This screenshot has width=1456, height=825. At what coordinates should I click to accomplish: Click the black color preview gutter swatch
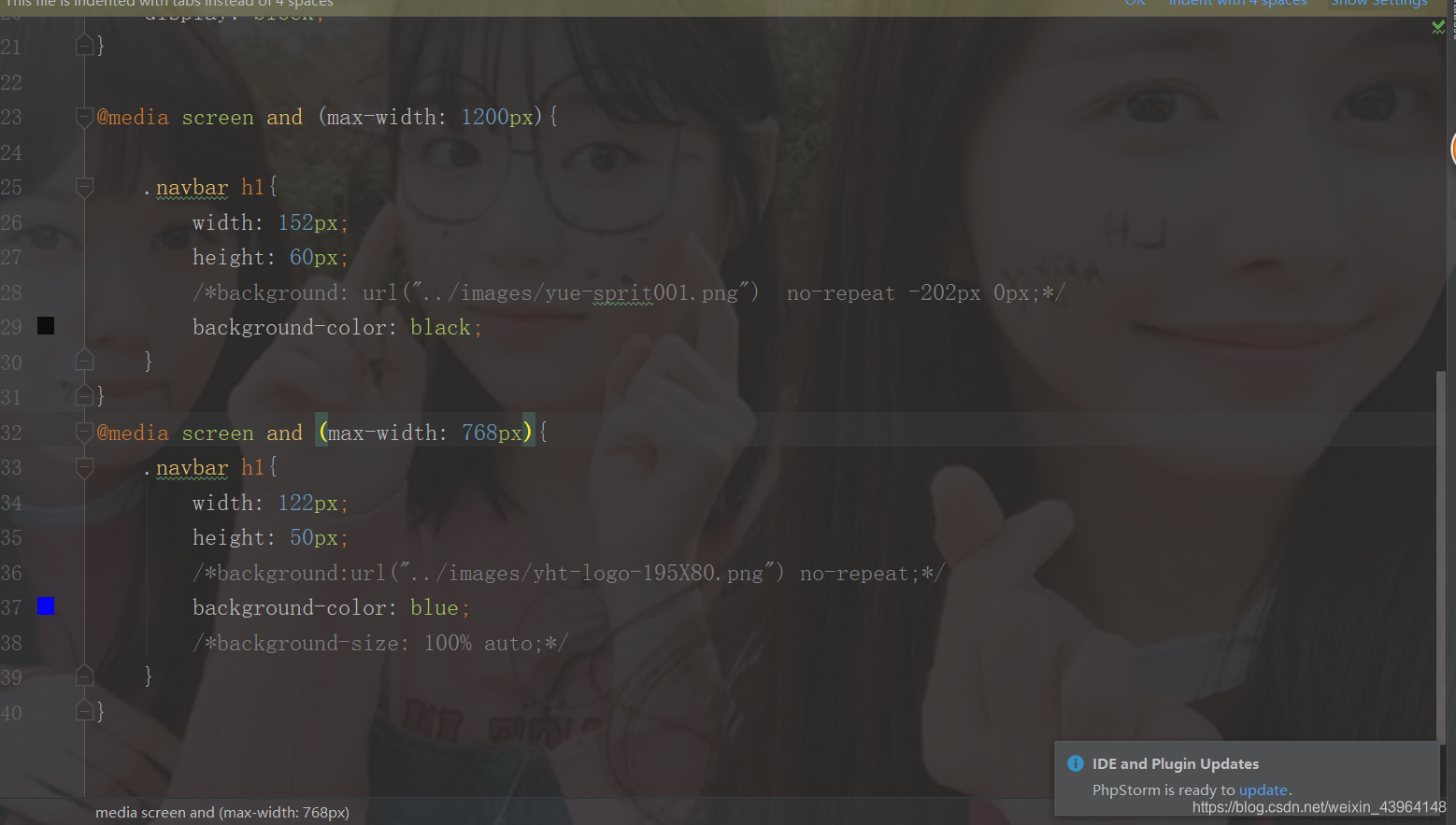click(46, 325)
